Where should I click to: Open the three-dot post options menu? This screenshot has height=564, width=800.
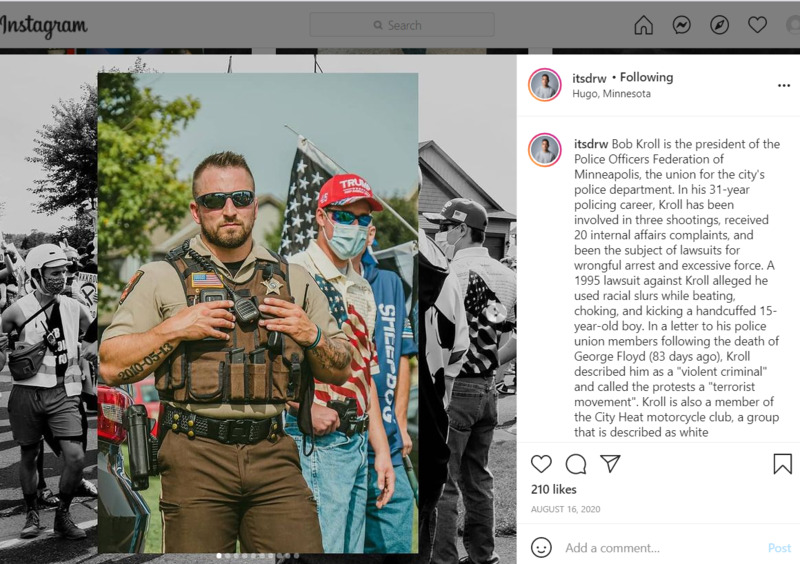click(784, 85)
